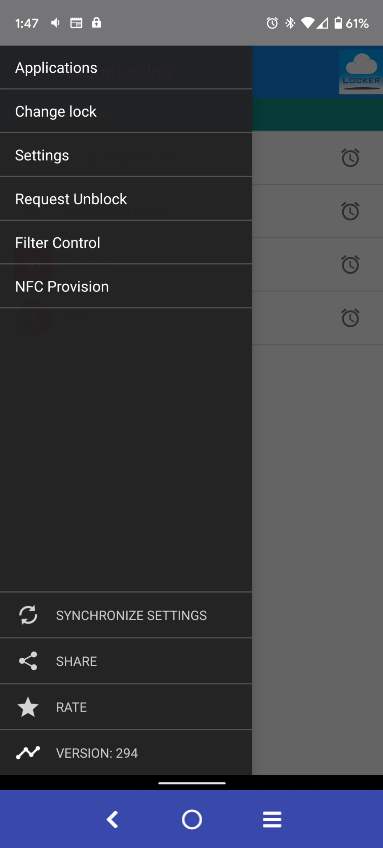Tap the share icon in the drawer
Viewport: 383px width, 848px height.
(28, 661)
